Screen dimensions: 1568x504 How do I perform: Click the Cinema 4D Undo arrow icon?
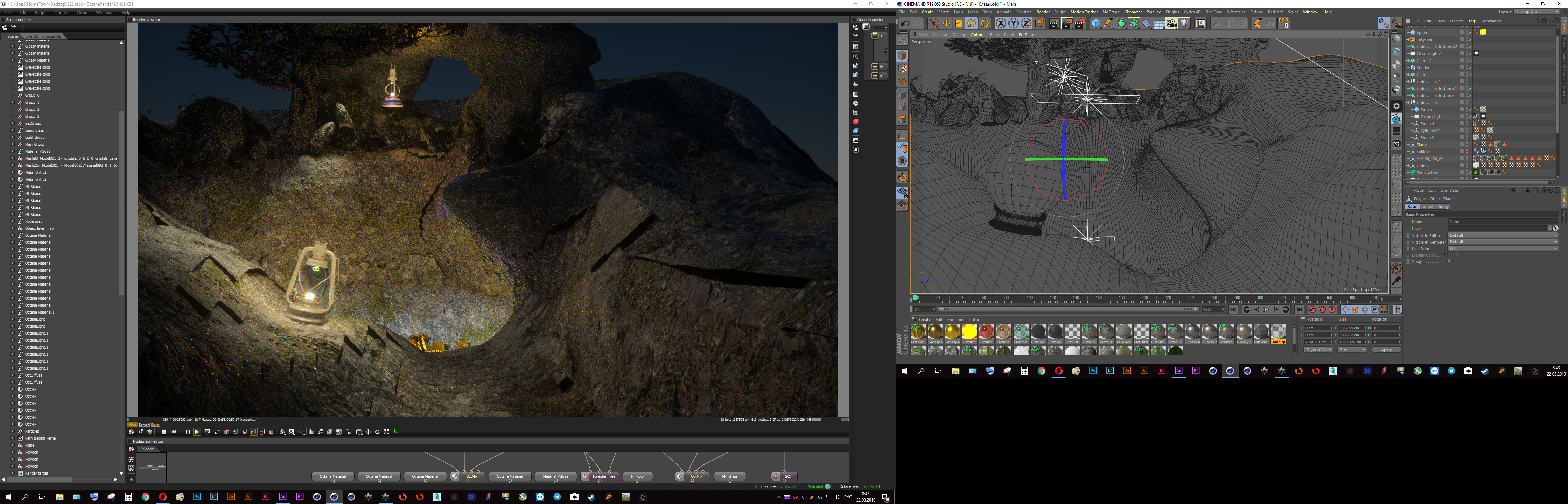point(905,23)
